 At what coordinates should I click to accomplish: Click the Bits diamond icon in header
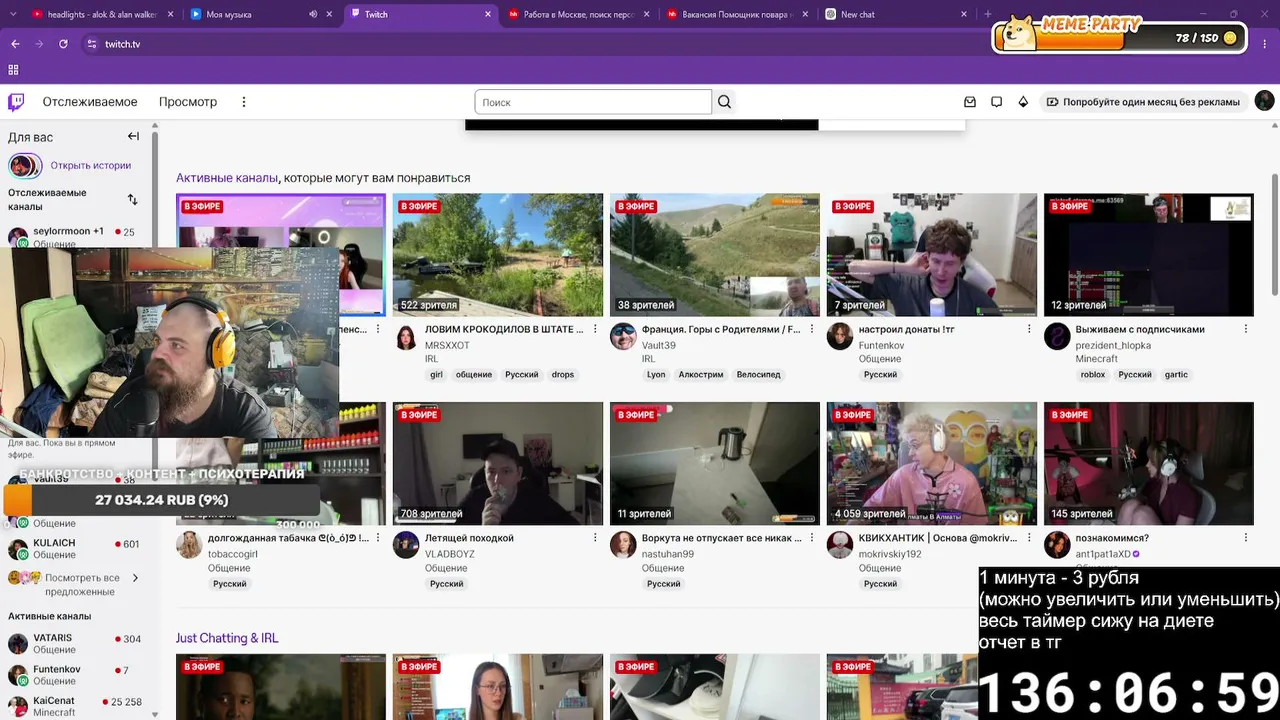point(1023,102)
